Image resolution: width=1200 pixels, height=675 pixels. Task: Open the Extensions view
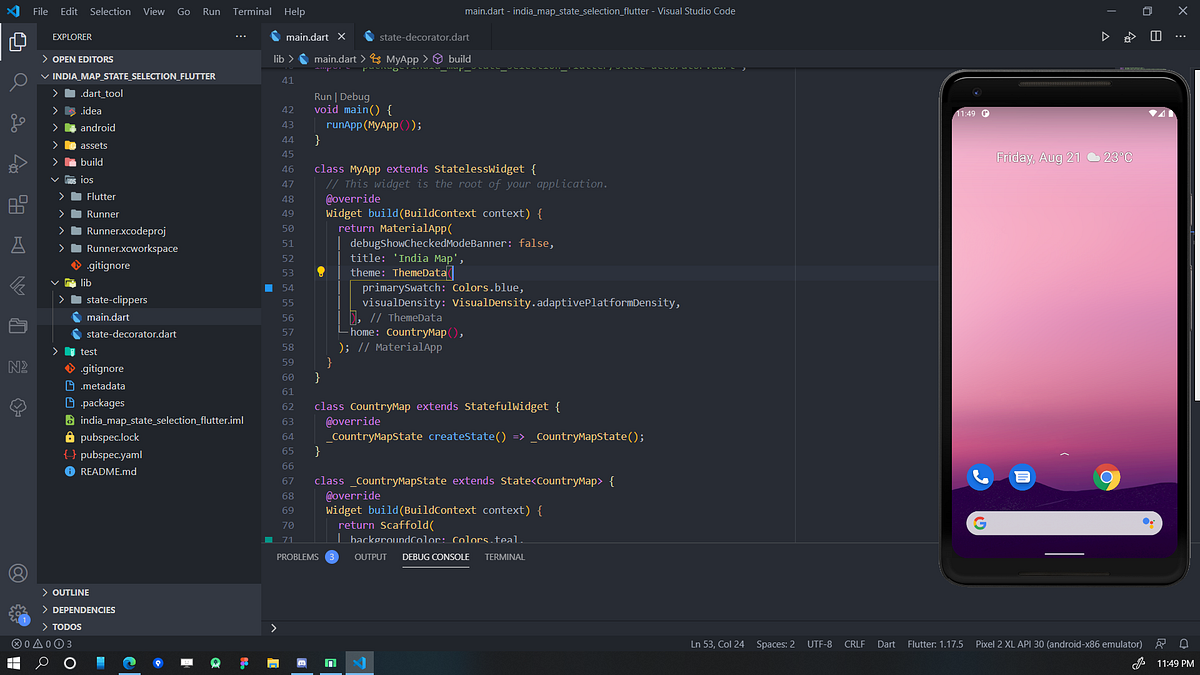click(x=18, y=204)
